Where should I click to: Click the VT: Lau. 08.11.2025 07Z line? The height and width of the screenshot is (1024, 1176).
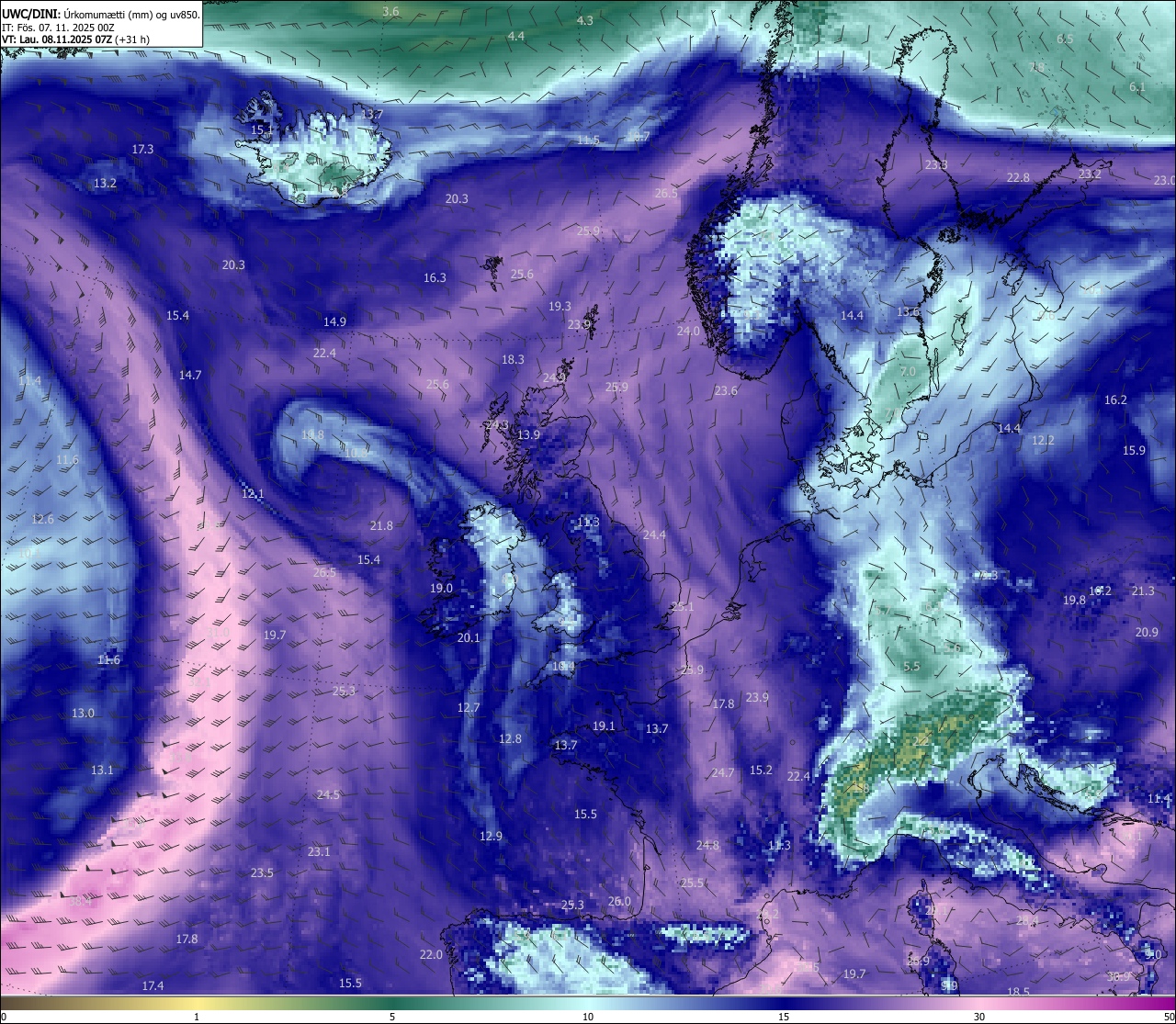75,39
